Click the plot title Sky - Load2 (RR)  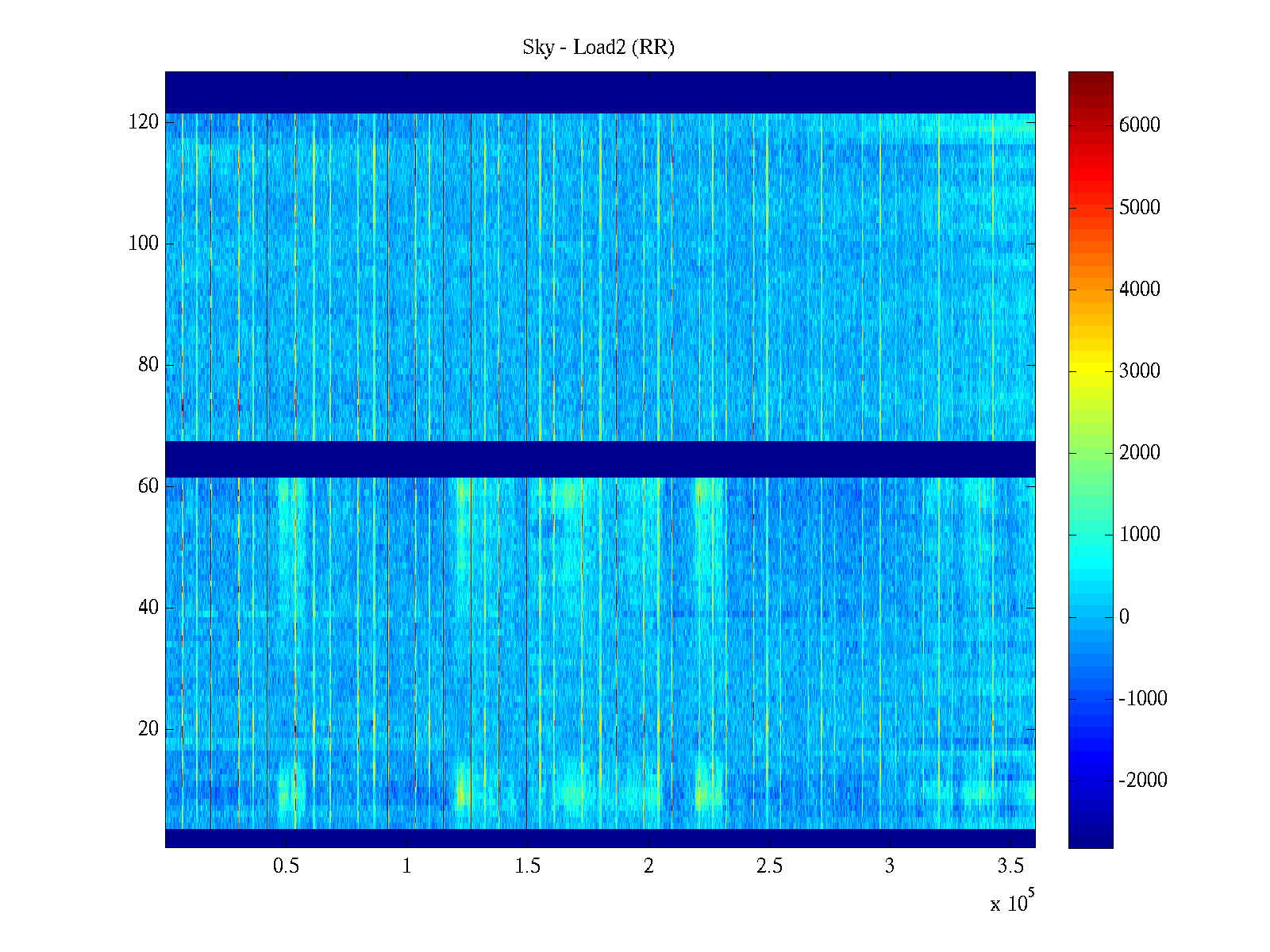(x=598, y=48)
